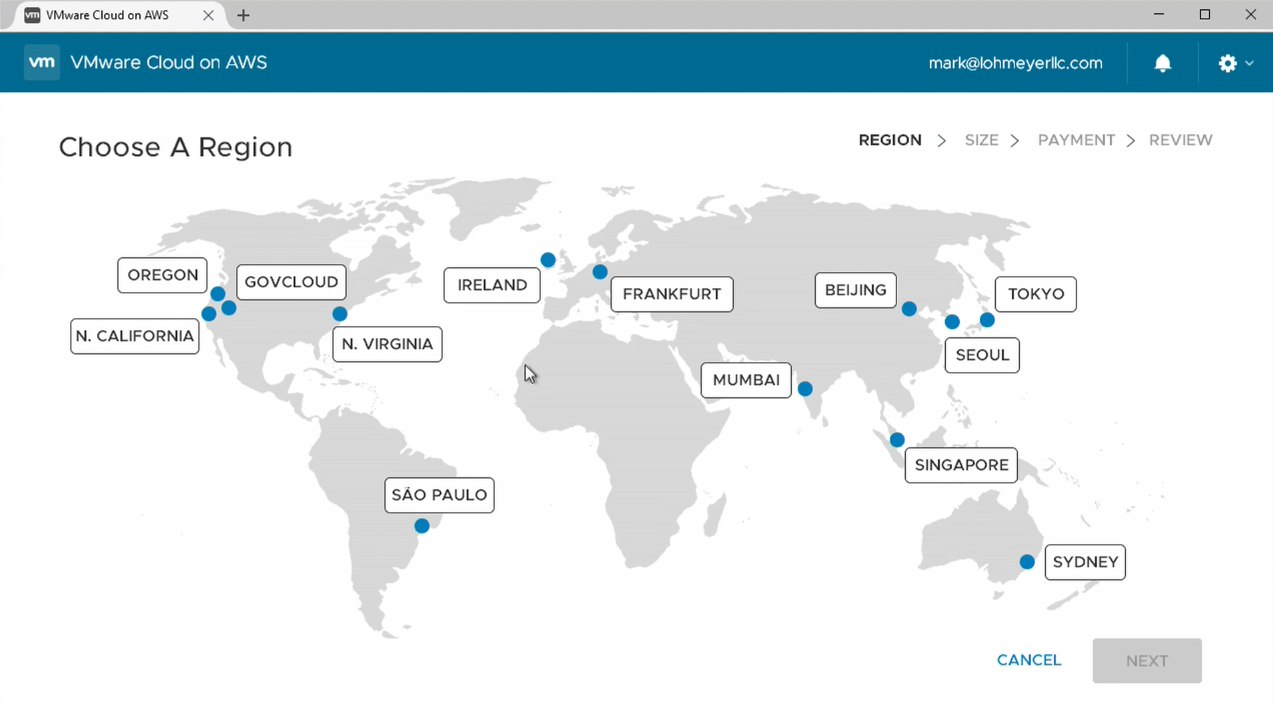Select the N. California region dot
Viewport: 1273px width, 707px height.
pos(208,314)
